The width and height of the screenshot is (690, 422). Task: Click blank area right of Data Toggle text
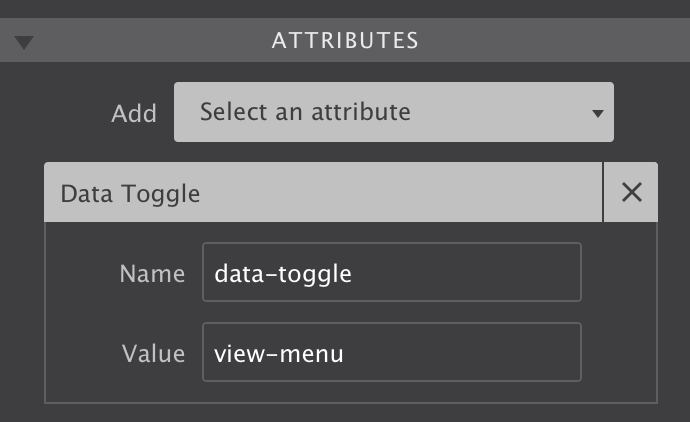click(400, 192)
